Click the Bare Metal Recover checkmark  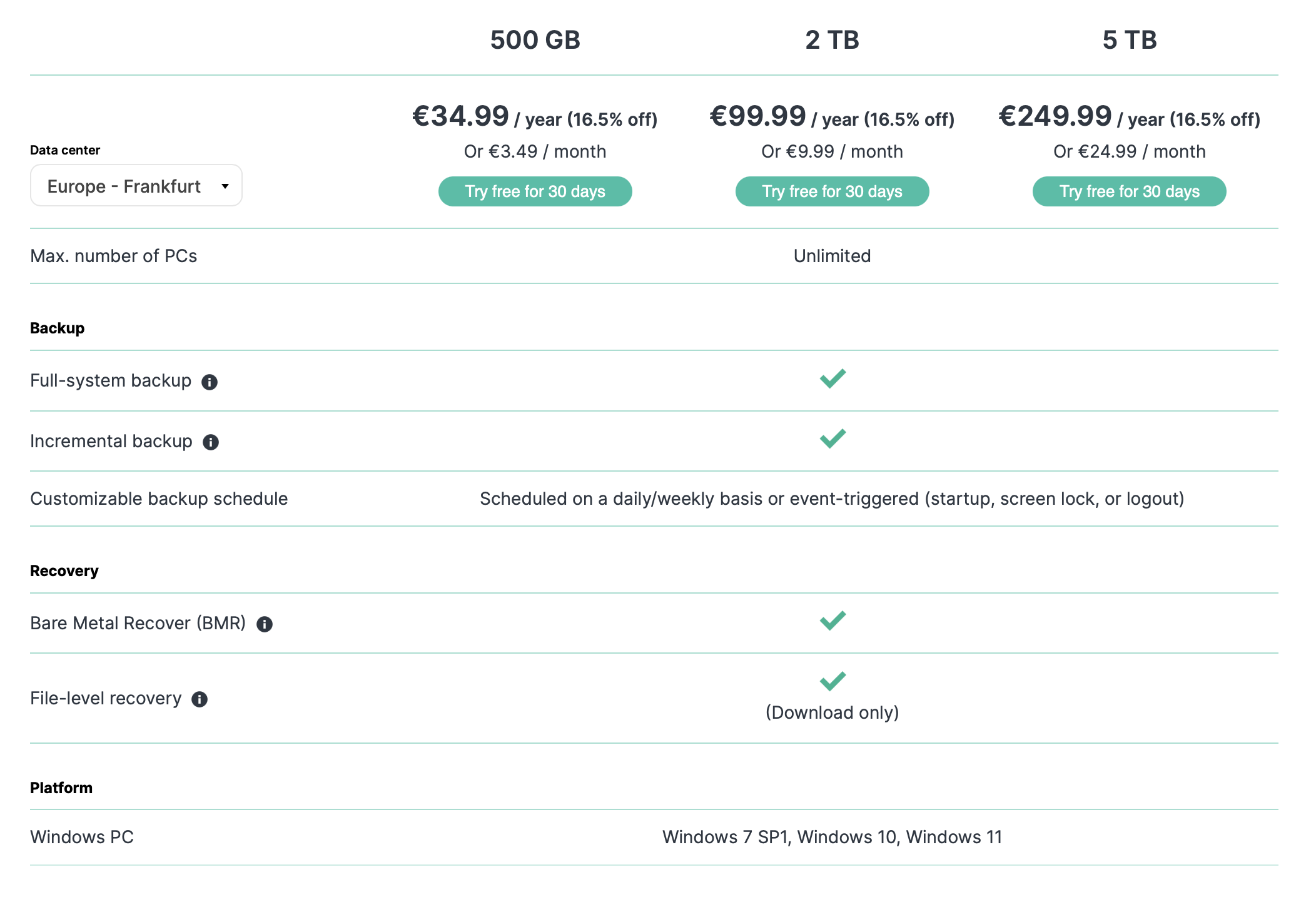click(833, 621)
